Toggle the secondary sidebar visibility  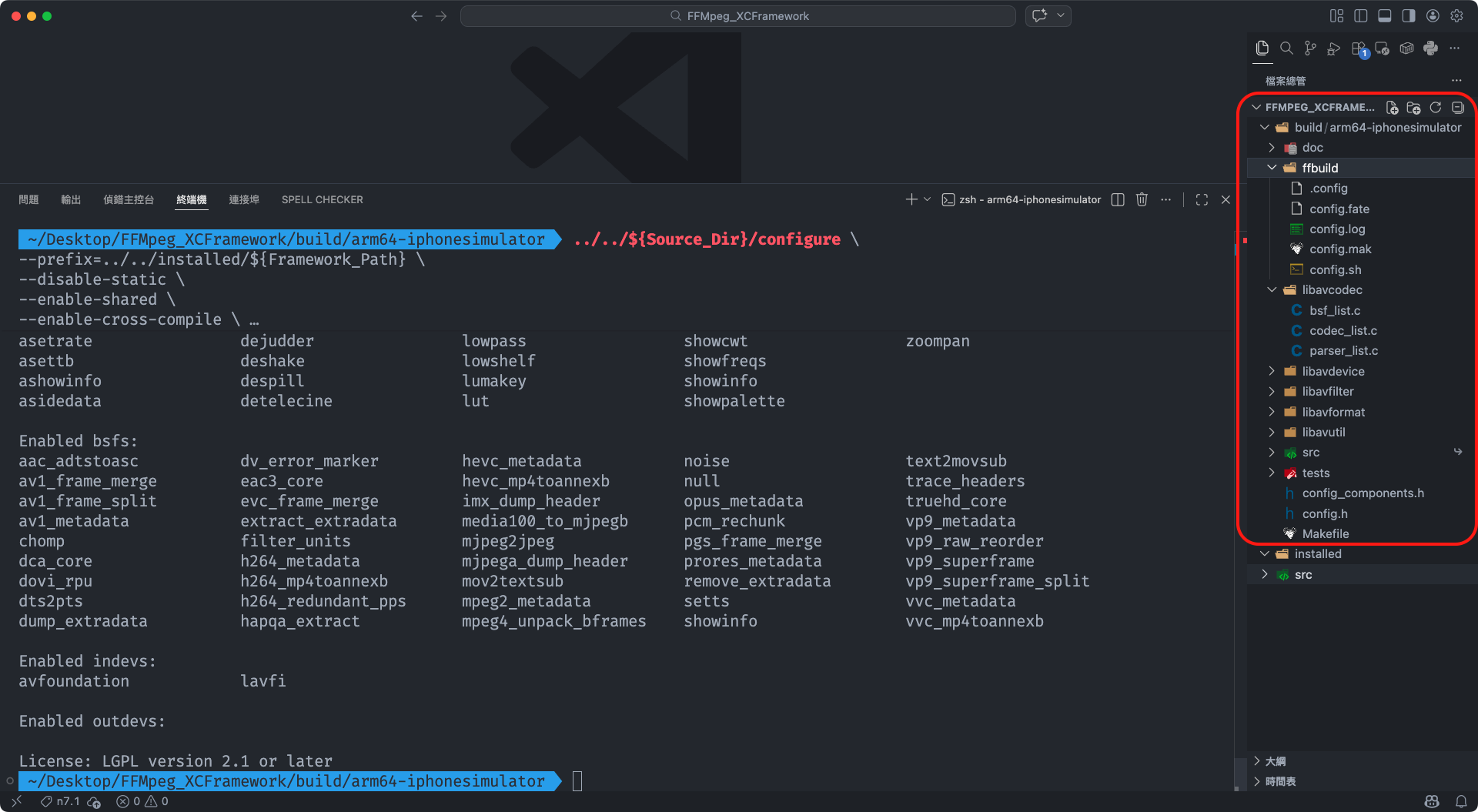(x=1409, y=16)
